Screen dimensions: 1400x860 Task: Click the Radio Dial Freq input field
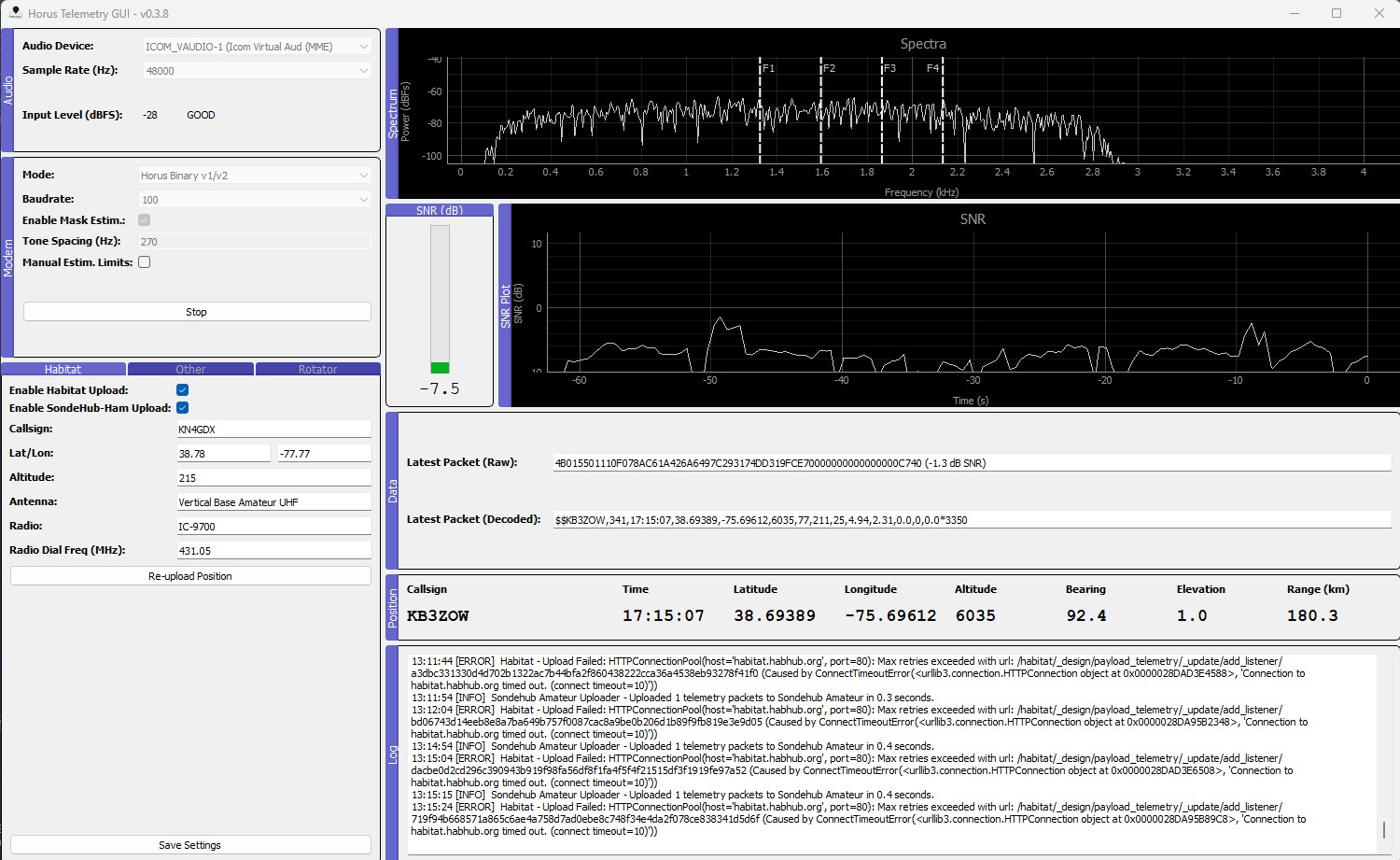click(273, 551)
